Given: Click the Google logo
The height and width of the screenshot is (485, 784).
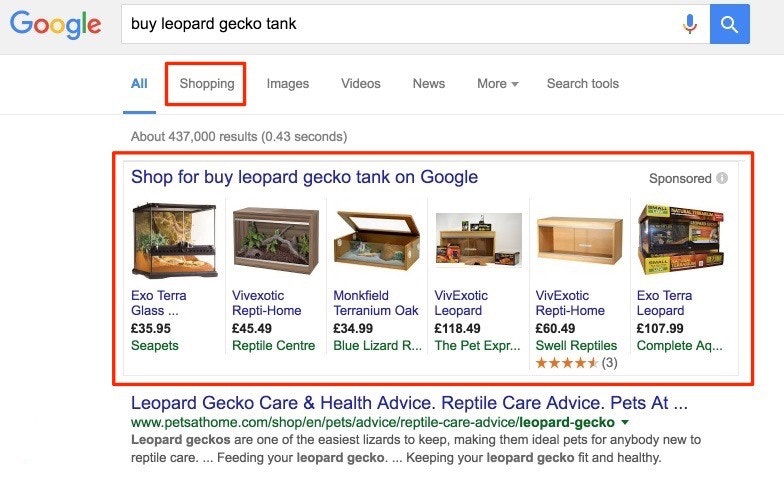Looking at the screenshot, I should tap(55, 25).
